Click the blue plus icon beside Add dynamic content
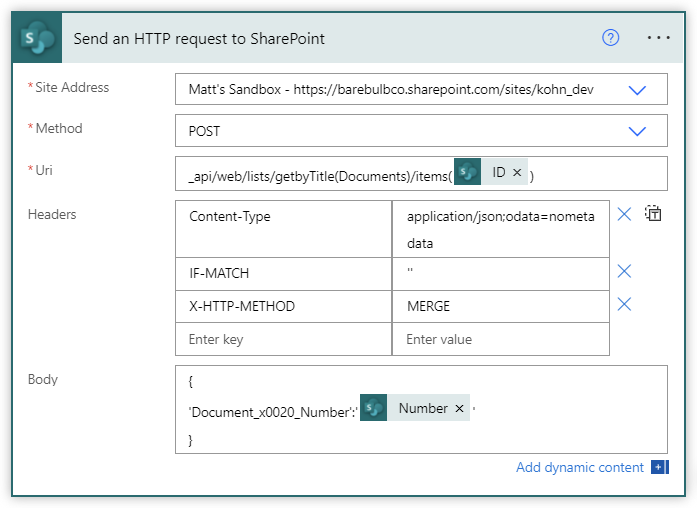Image resolution: width=697 pixels, height=508 pixels. pyautogui.click(x=660, y=468)
